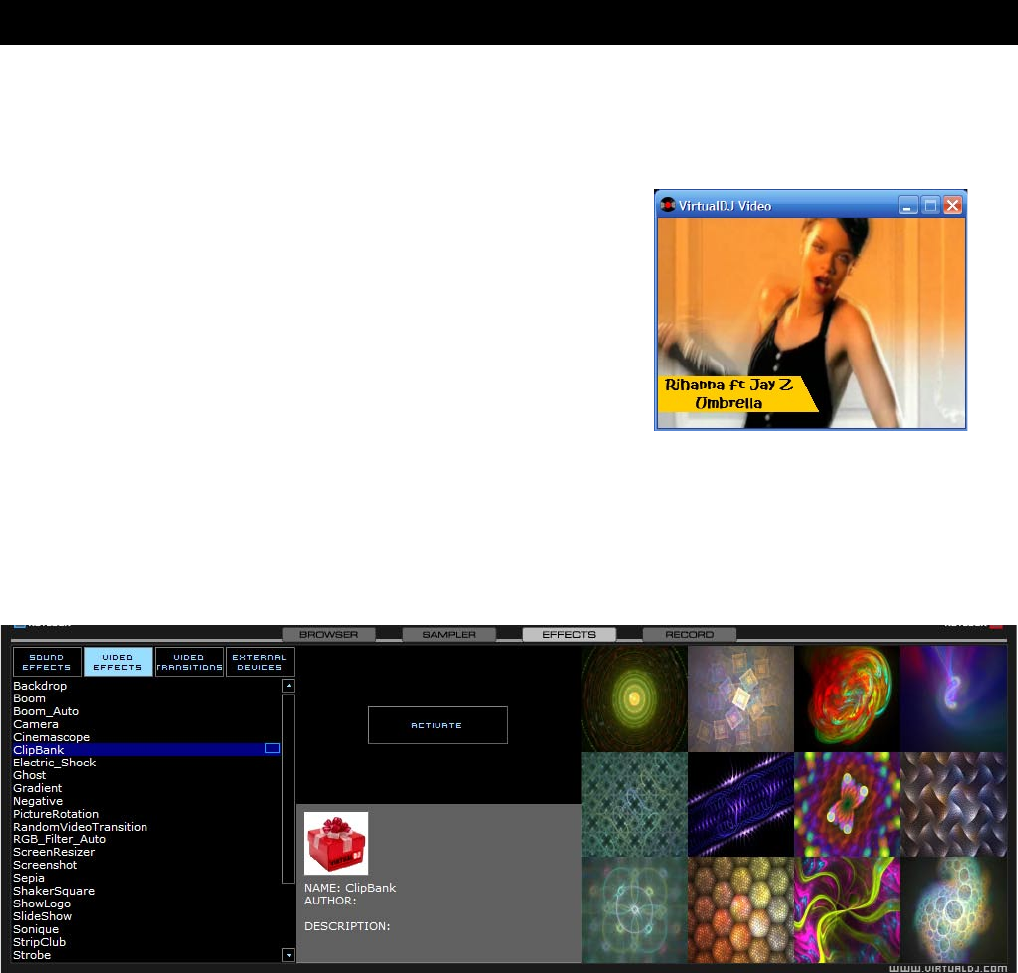Screen dimensions: 1018x973
Task: Select the green concentric rings clip thumbnail
Action: point(634,698)
